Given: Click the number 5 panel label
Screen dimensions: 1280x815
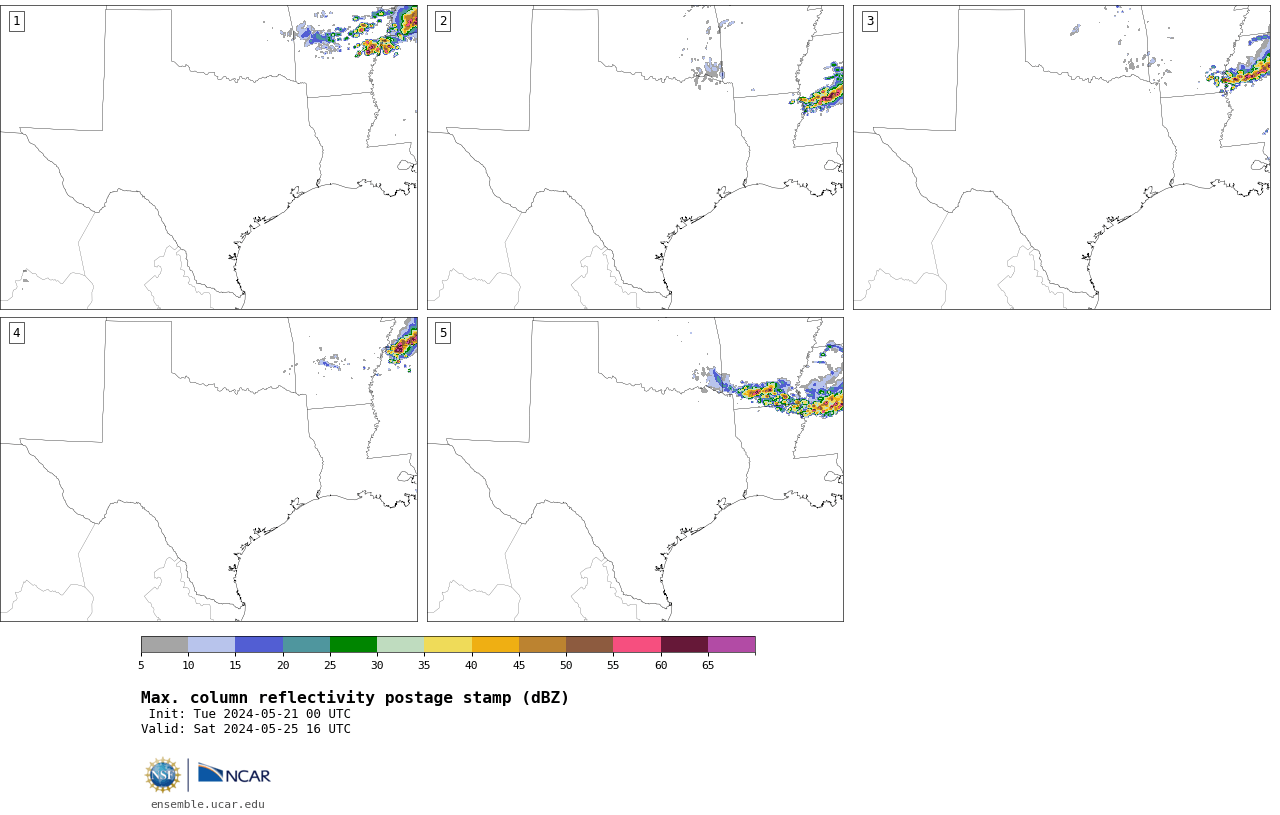Looking at the screenshot, I should point(443,333).
